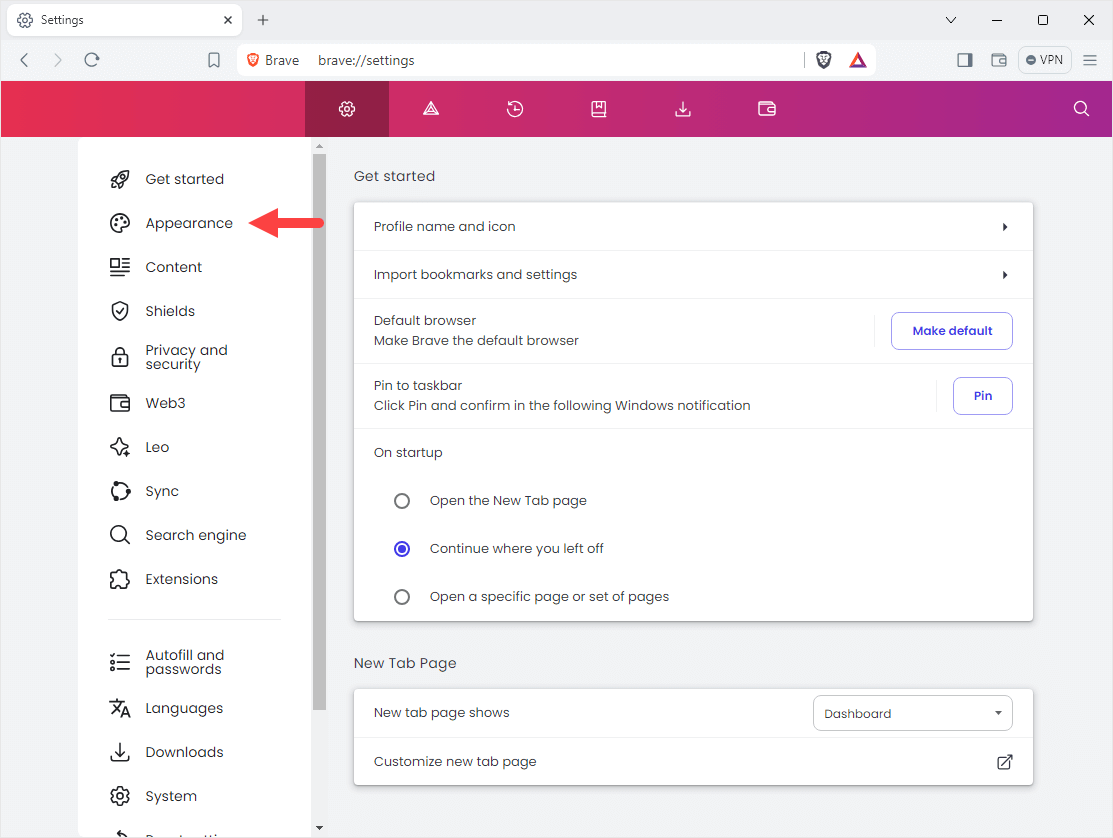Open the tab search chevron

(951, 20)
